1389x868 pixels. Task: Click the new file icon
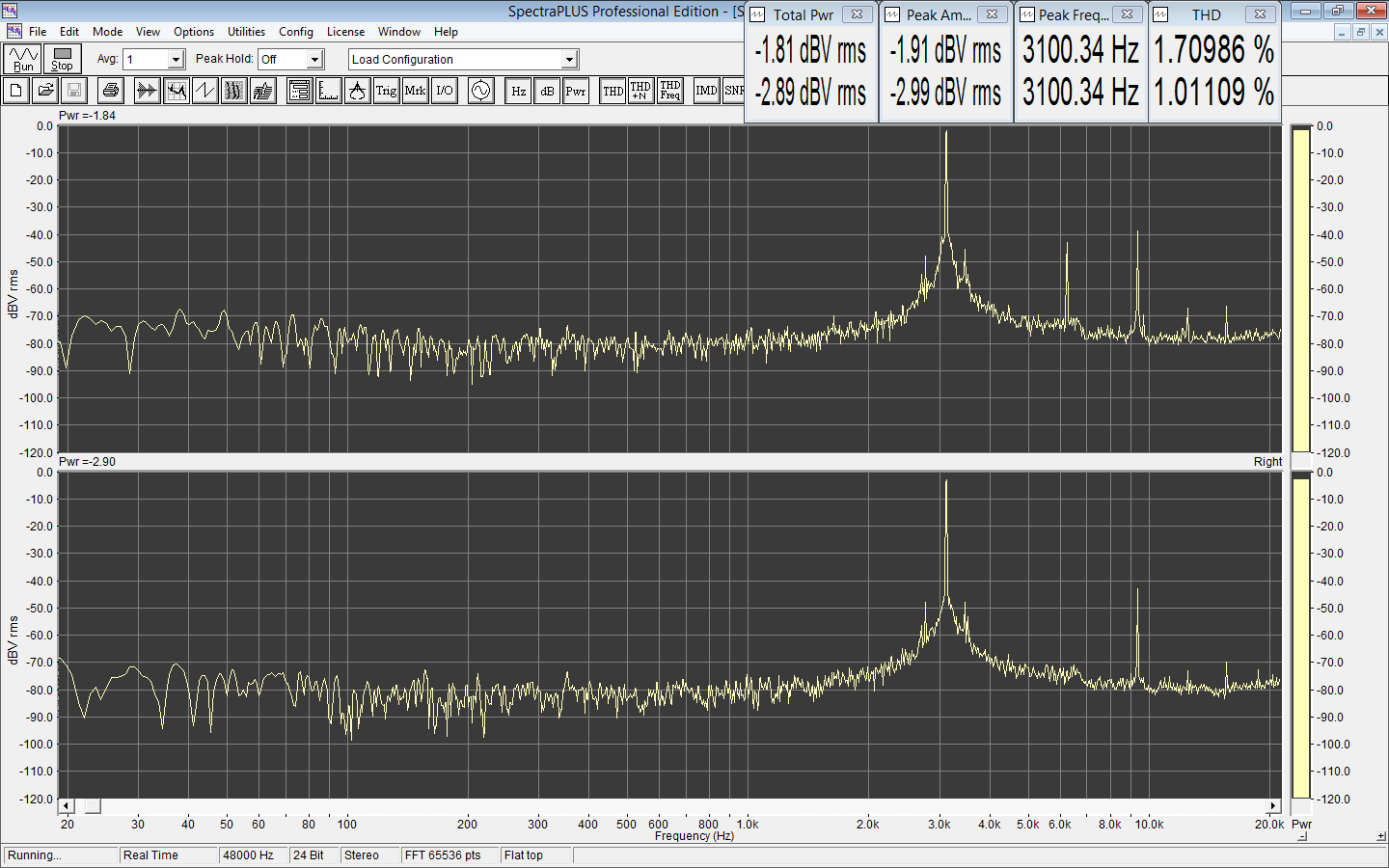point(16,91)
